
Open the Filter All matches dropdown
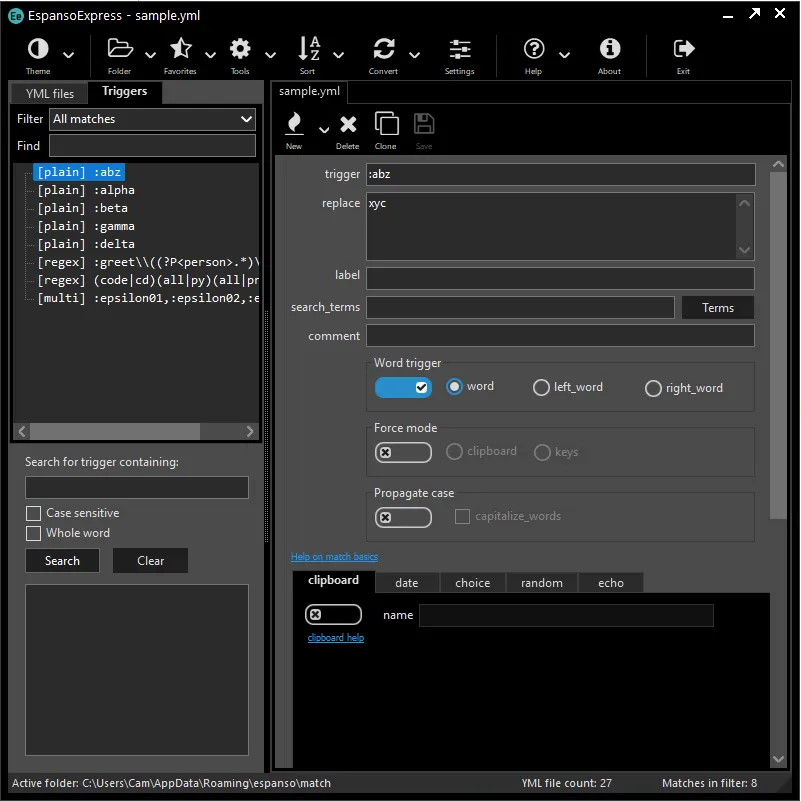[x=153, y=119]
